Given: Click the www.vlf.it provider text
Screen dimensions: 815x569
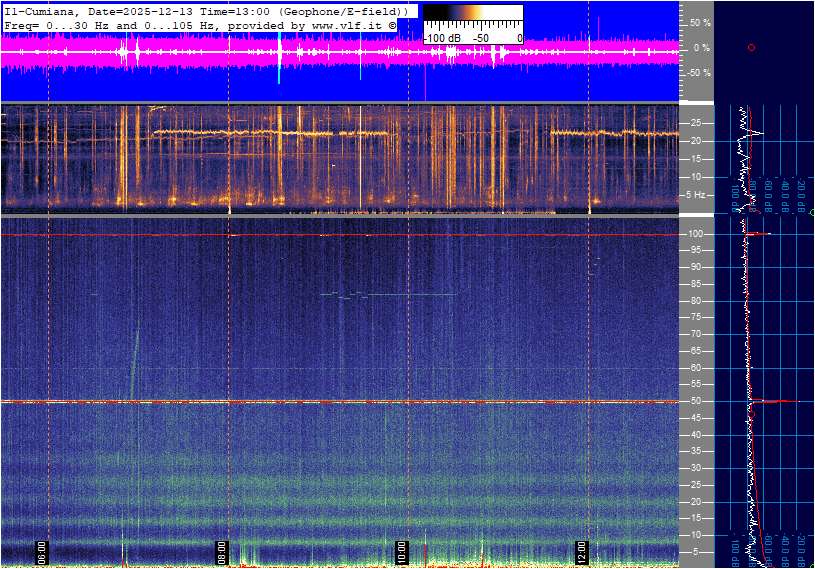Looking at the screenshot, I should point(335,23).
